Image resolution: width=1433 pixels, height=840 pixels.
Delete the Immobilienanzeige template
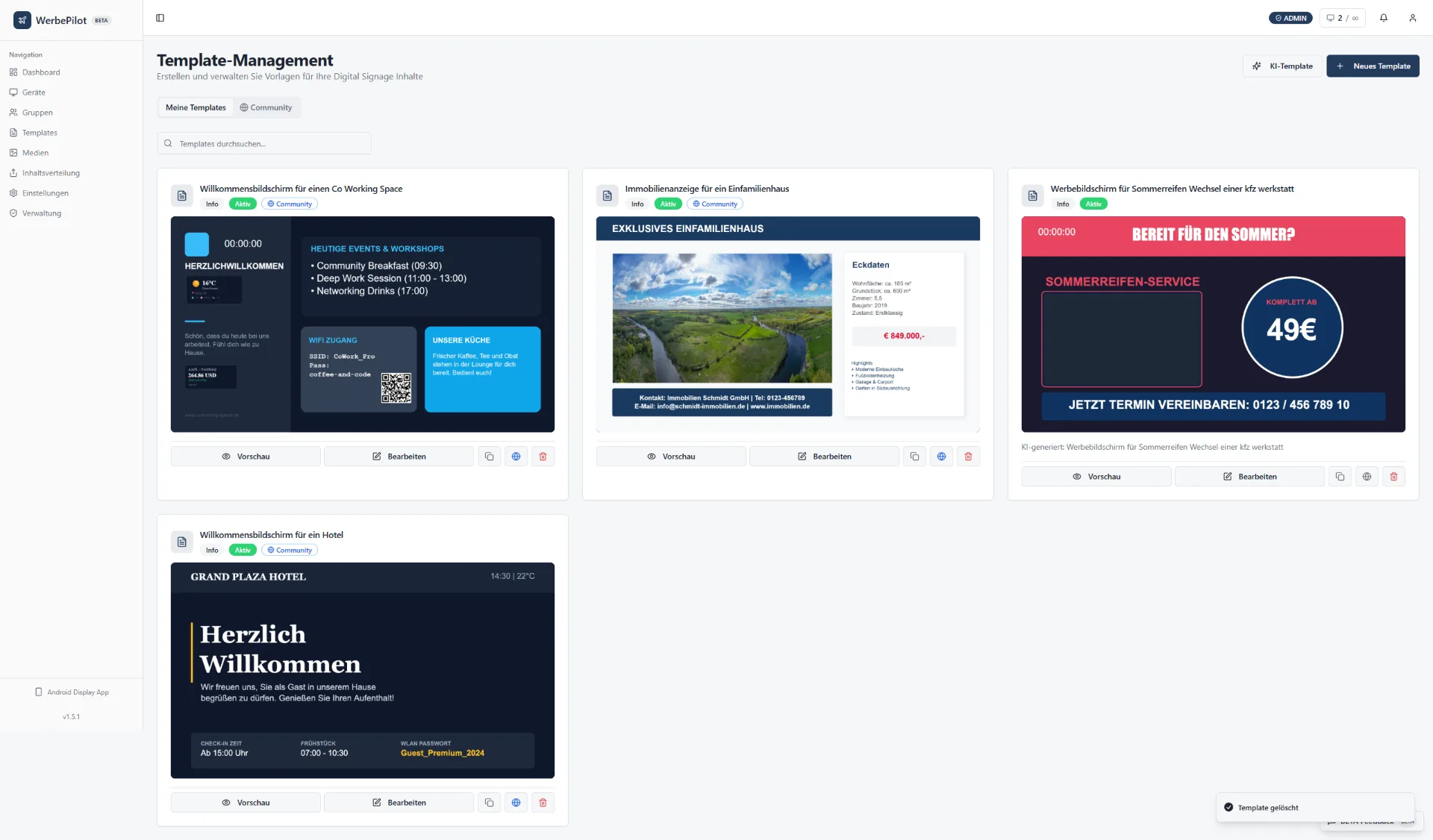point(968,457)
